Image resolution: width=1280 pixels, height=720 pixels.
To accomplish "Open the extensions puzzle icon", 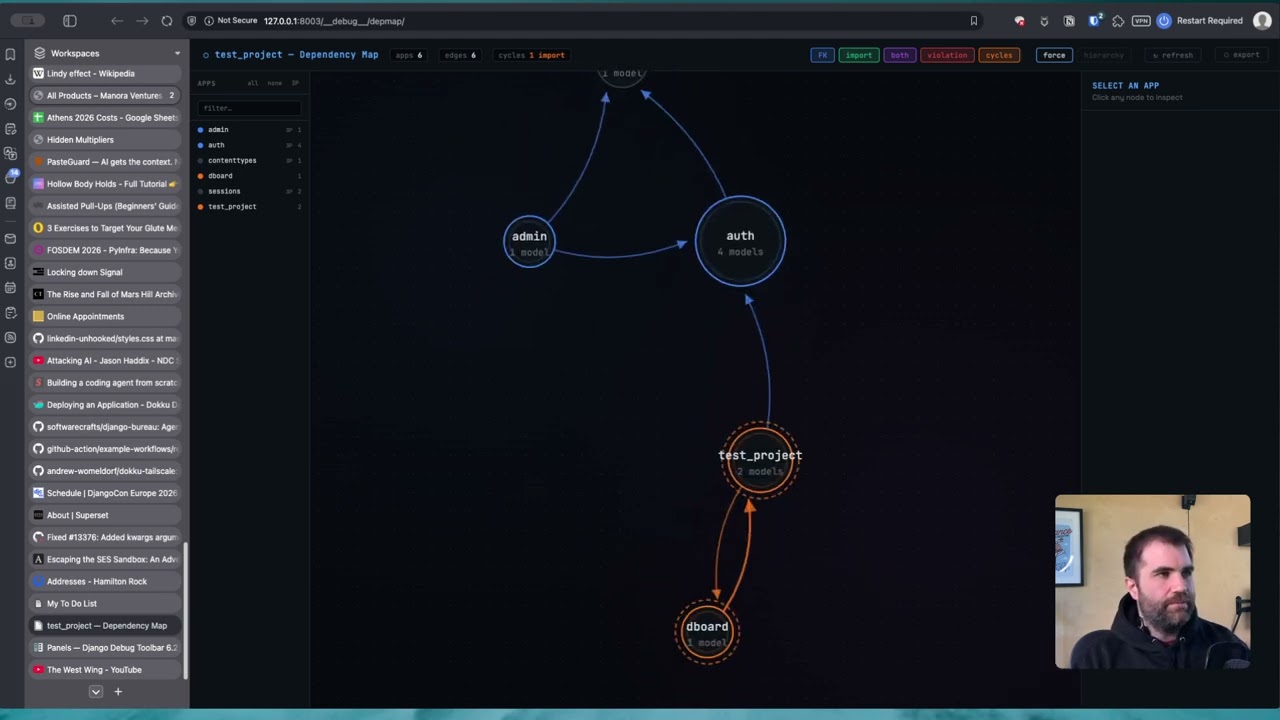I will pyautogui.click(x=1118, y=21).
